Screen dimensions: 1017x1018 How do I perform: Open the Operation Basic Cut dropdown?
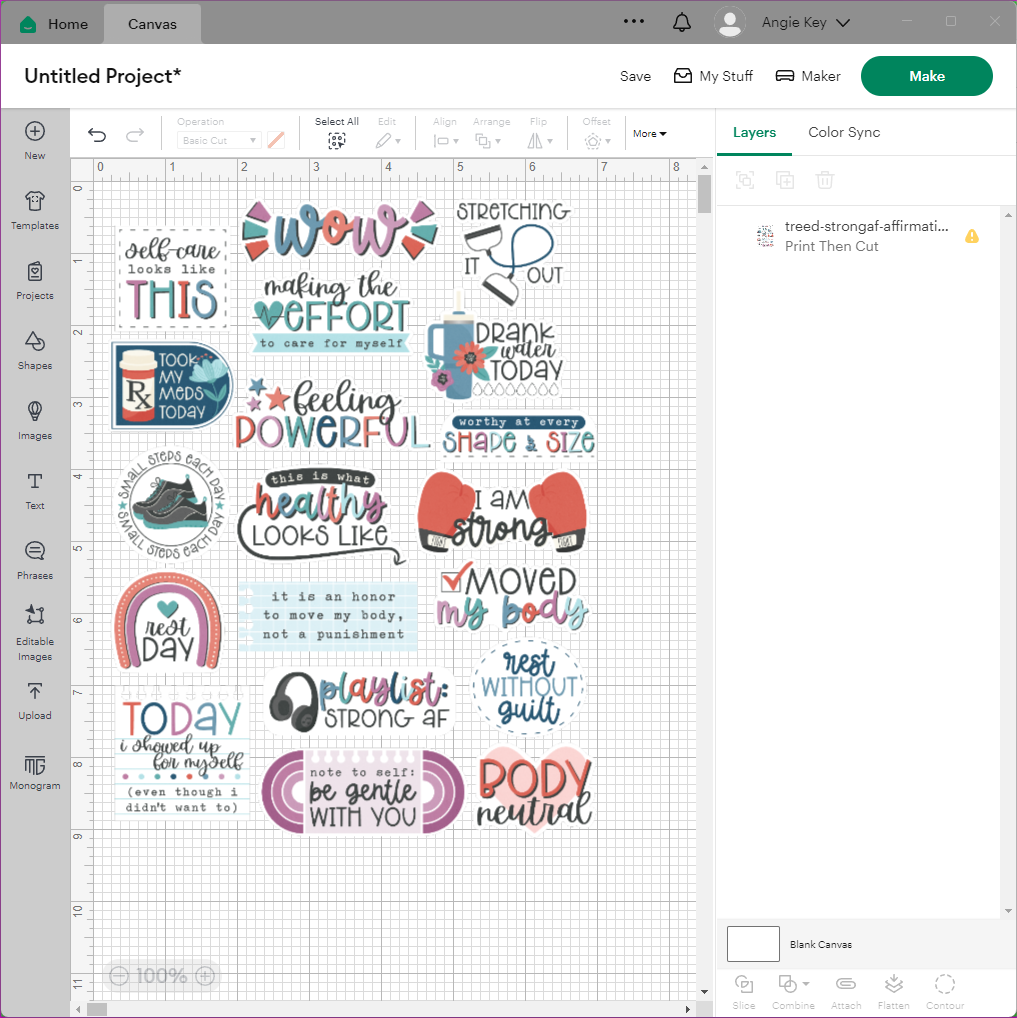point(221,141)
